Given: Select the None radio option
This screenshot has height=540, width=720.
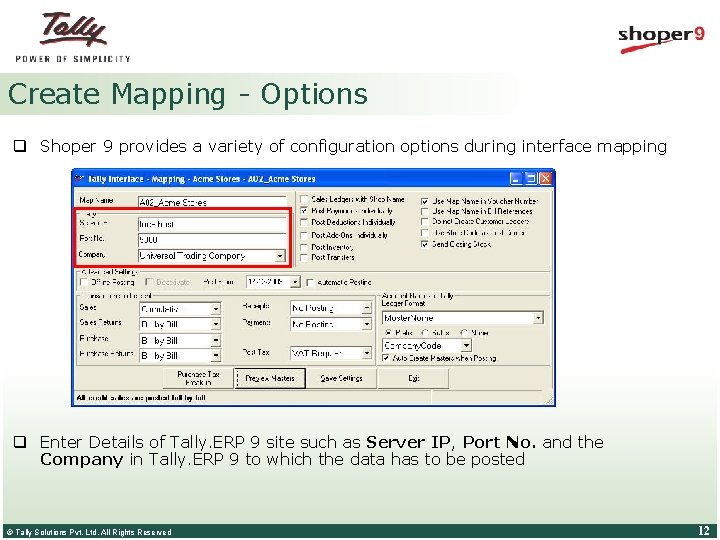Looking at the screenshot, I should 464,332.
